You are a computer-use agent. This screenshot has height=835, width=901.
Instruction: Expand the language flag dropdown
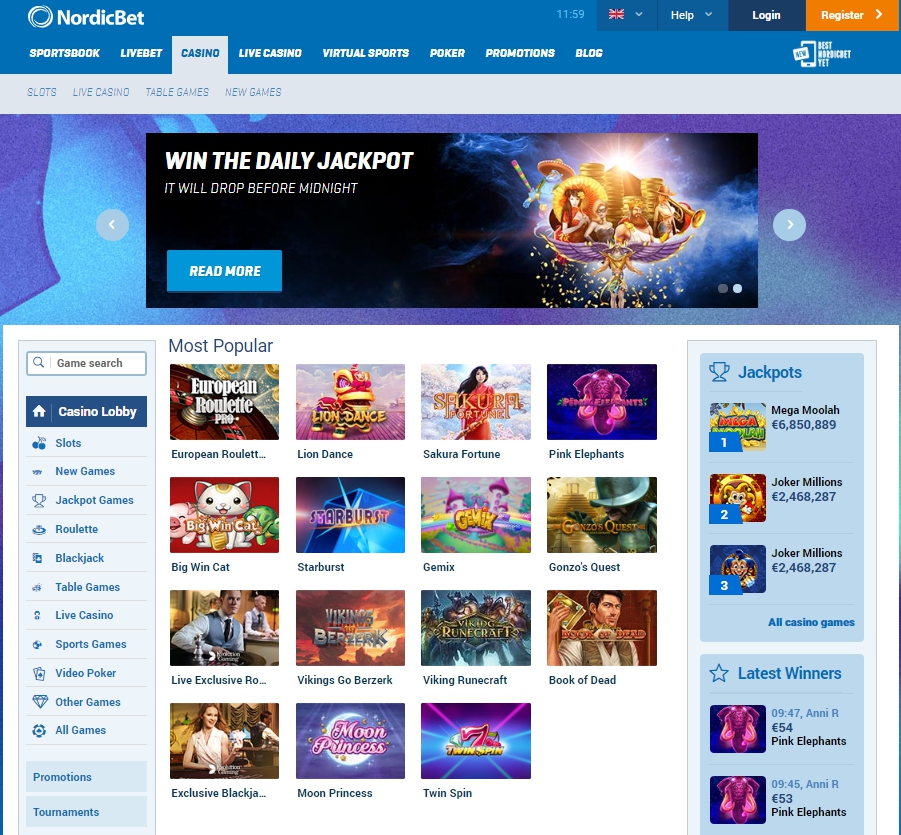(x=627, y=15)
